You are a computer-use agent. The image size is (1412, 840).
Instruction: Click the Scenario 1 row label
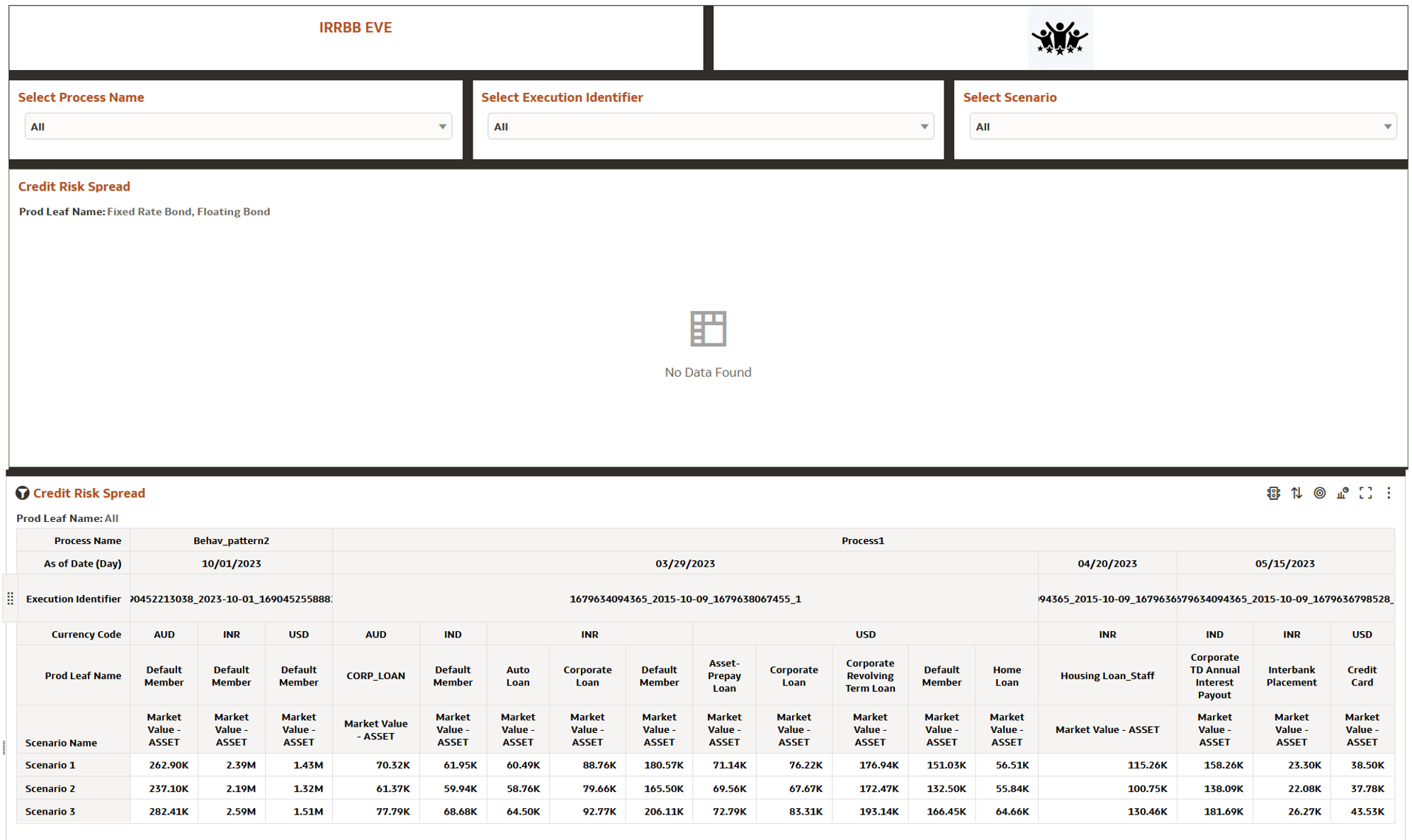[x=50, y=765]
